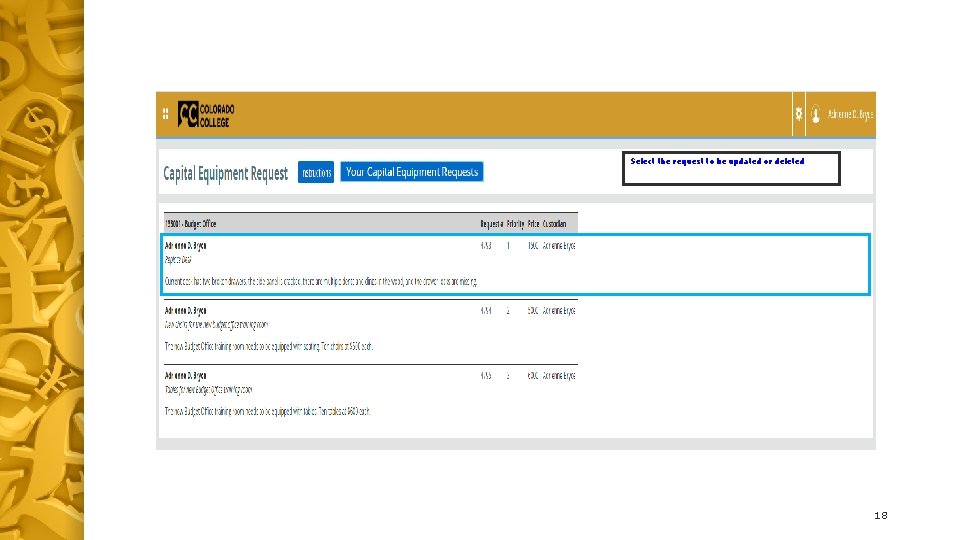Click the custodian name in desk row
The height and width of the screenshot is (540, 960).
coord(559,246)
